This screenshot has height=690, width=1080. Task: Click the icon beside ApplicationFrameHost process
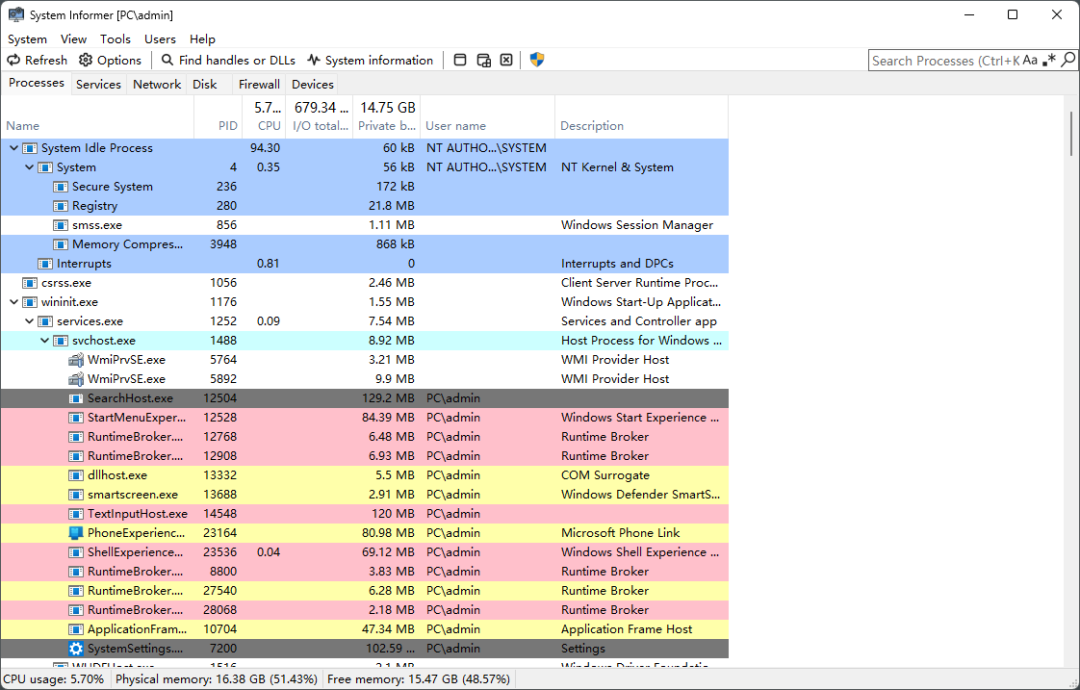pos(76,629)
